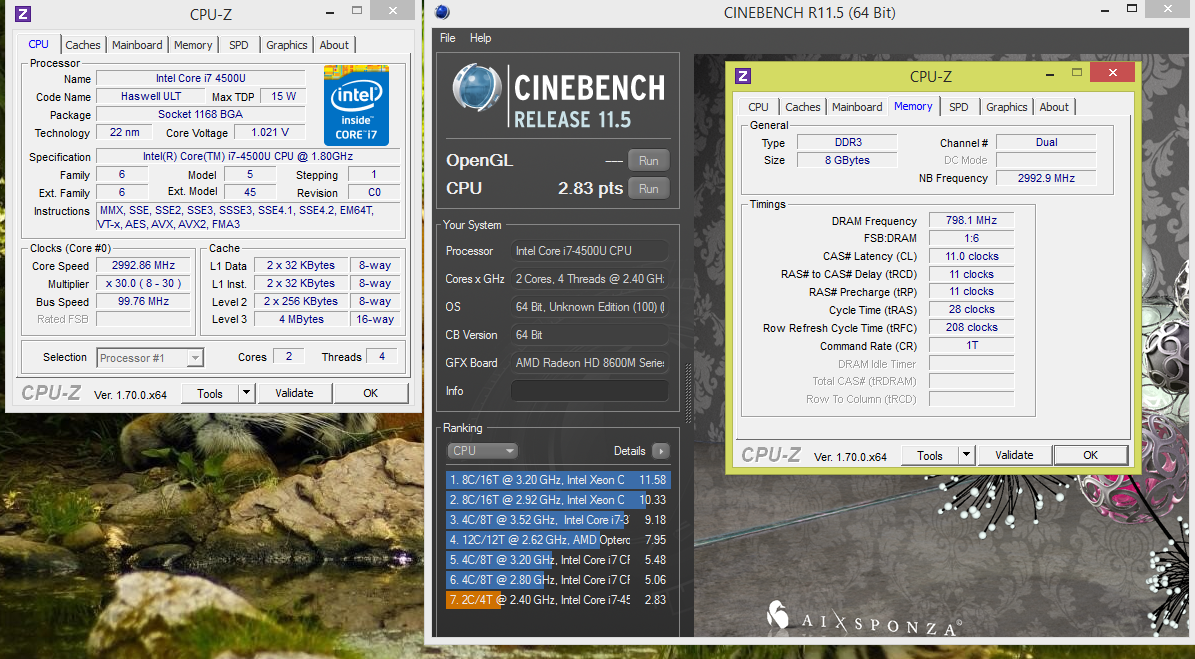1195x659 pixels.
Task: Close the Memory CPU-Z window
Action: 1112,72
